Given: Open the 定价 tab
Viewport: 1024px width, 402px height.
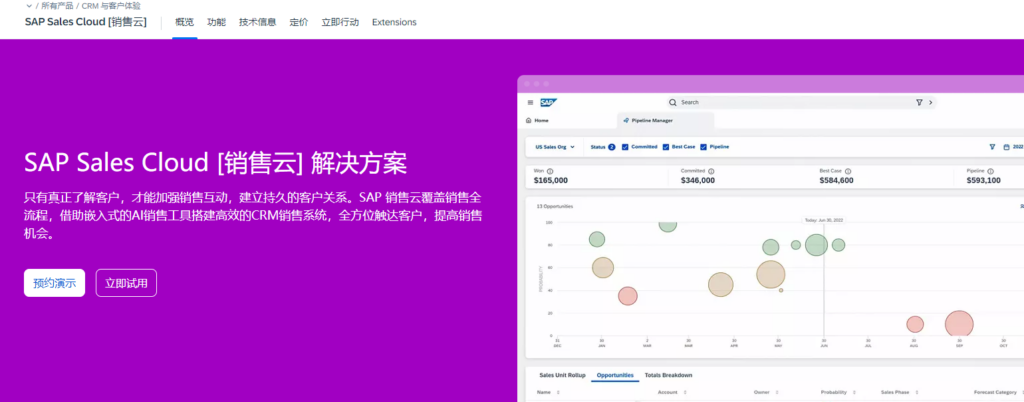Looking at the screenshot, I should pyautogui.click(x=299, y=22).
